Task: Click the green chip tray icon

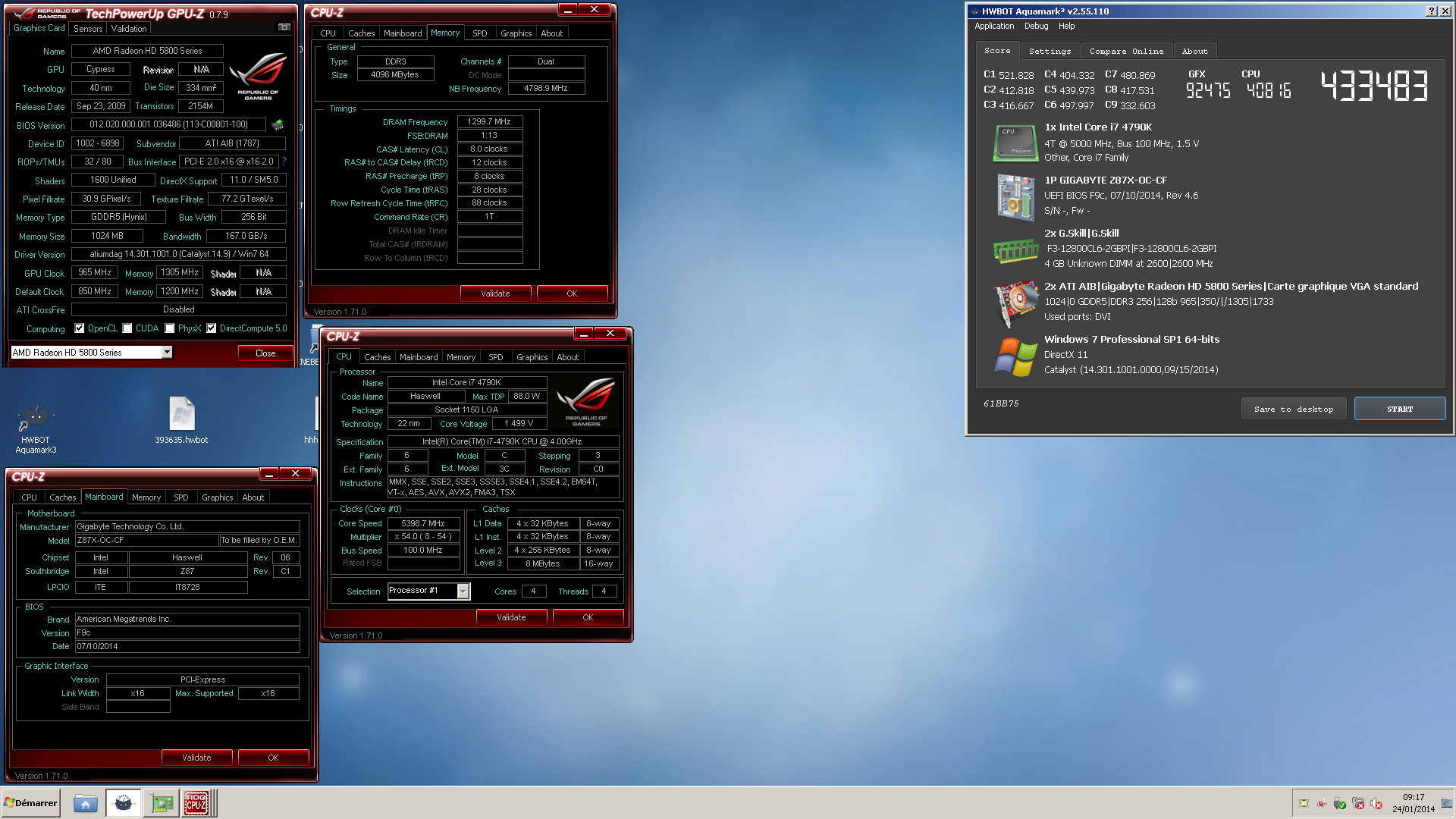Action: [x=1304, y=803]
